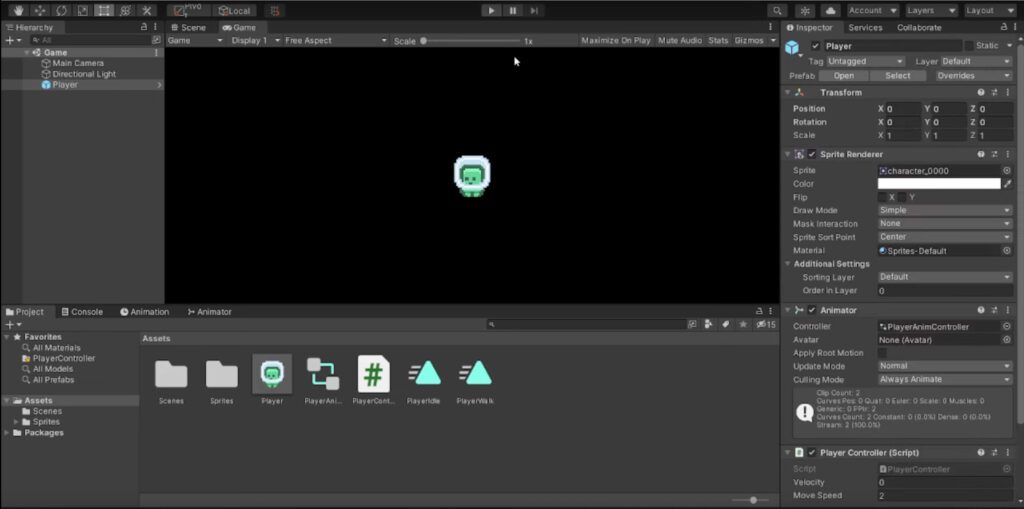This screenshot has width=1024, height=509.
Task: Select the Rotate tool
Action: tap(61, 10)
